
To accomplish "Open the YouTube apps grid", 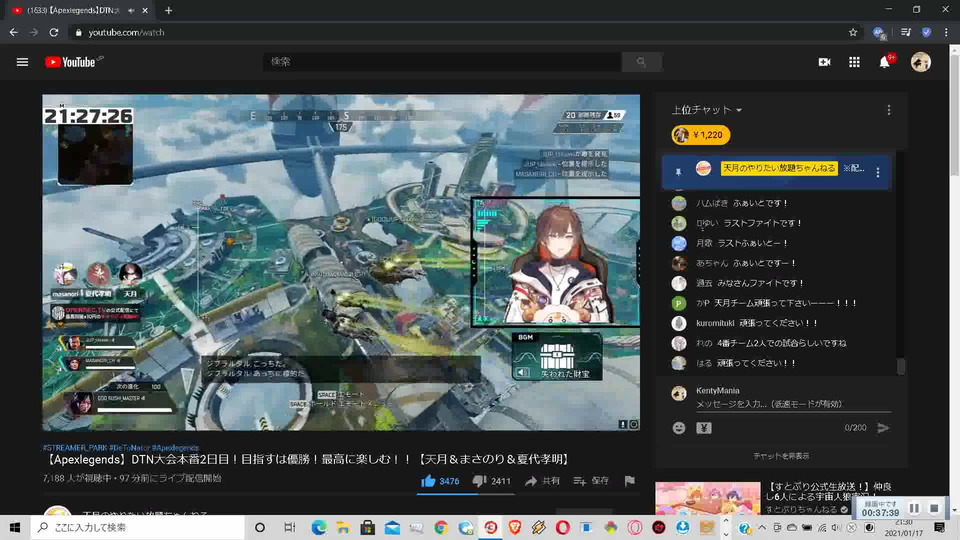I will [854, 62].
